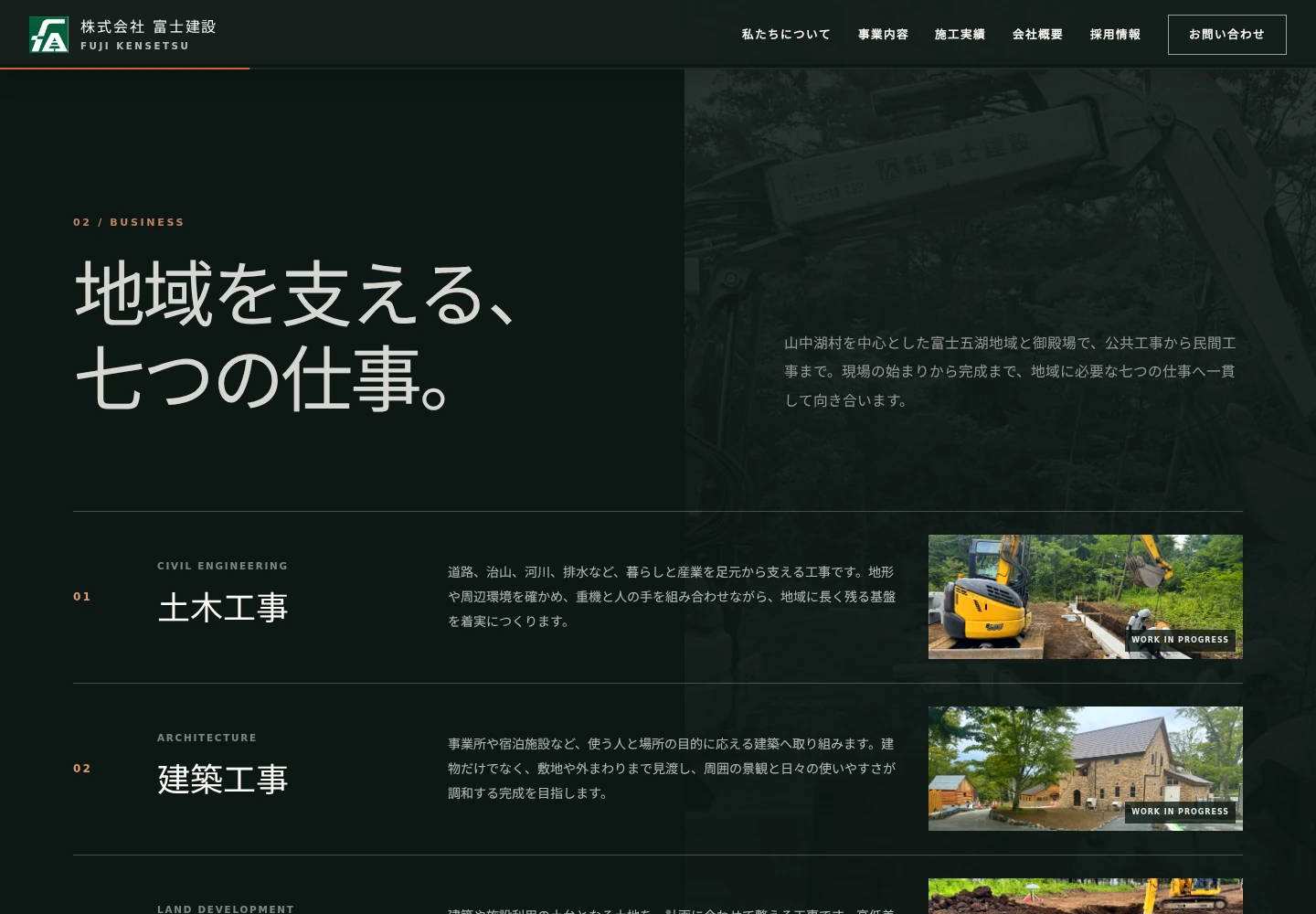Open the 事業内容 navigation link
1316x914 pixels.
click(x=883, y=35)
